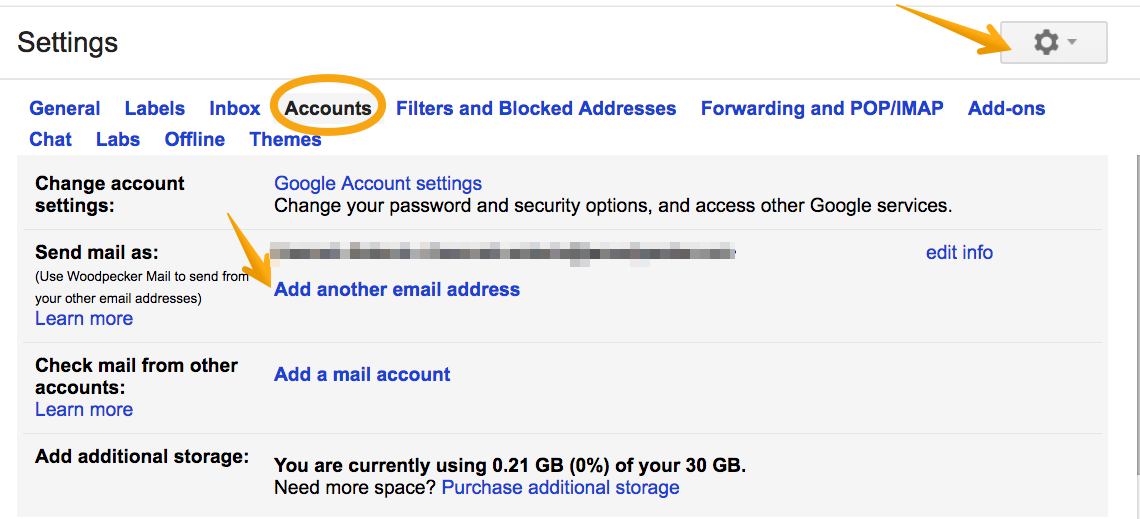
Task: Click the Google Account settings link
Action: pos(378,184)
